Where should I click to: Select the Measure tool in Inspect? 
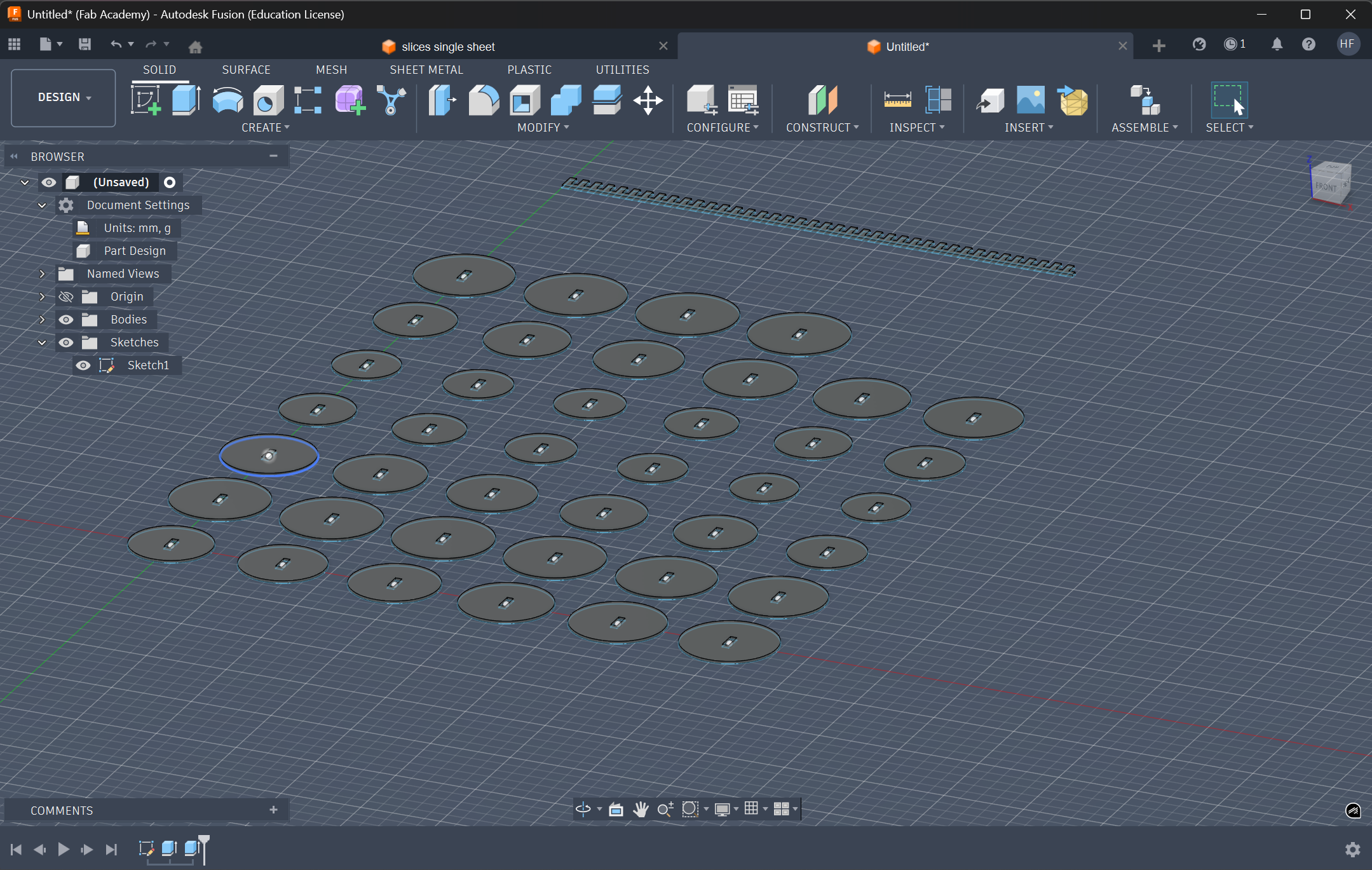(x=899, y=100)
